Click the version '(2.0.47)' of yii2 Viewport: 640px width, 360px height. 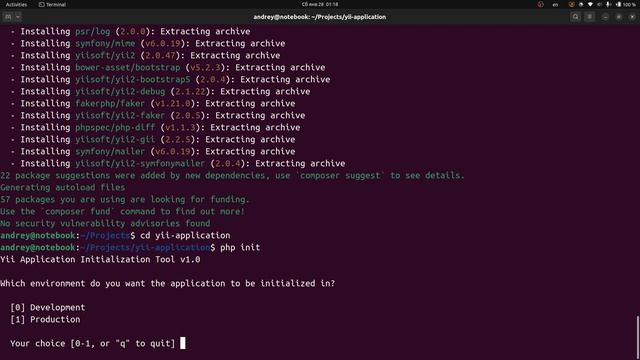(x=160, y=56)
